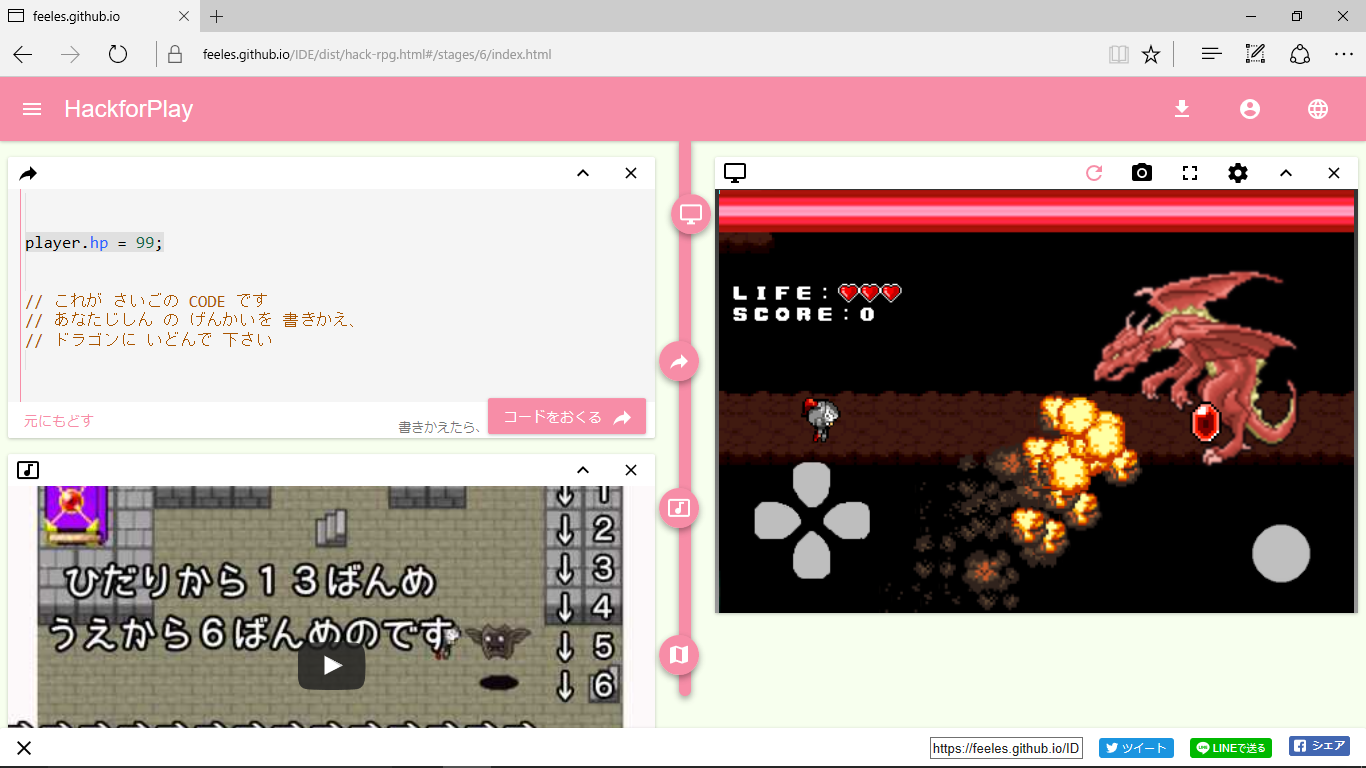Open the account profile icon

click(1250, 109)
